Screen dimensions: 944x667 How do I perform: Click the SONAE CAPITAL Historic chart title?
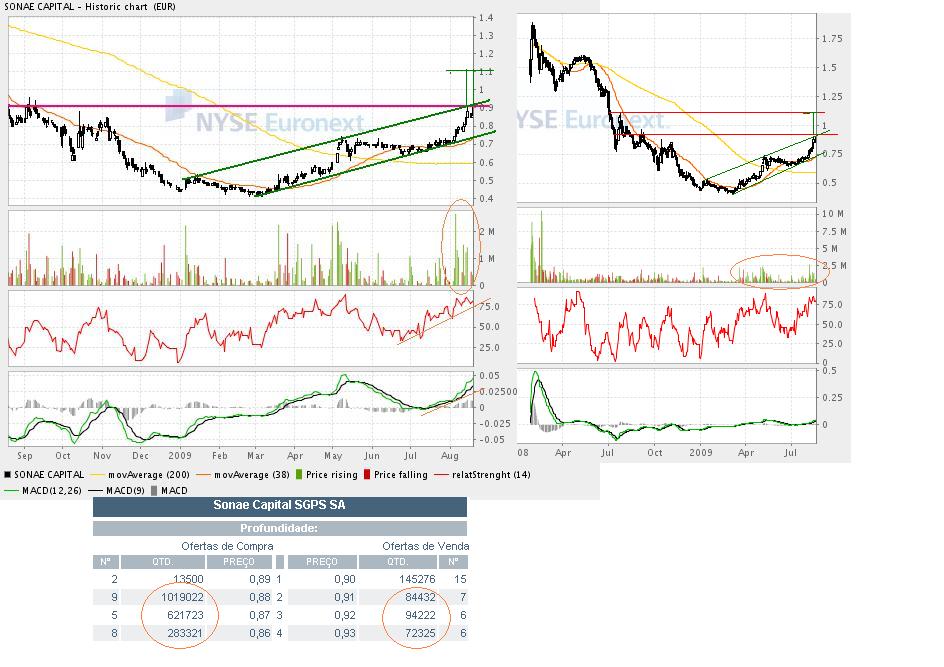tap(89, 7)
